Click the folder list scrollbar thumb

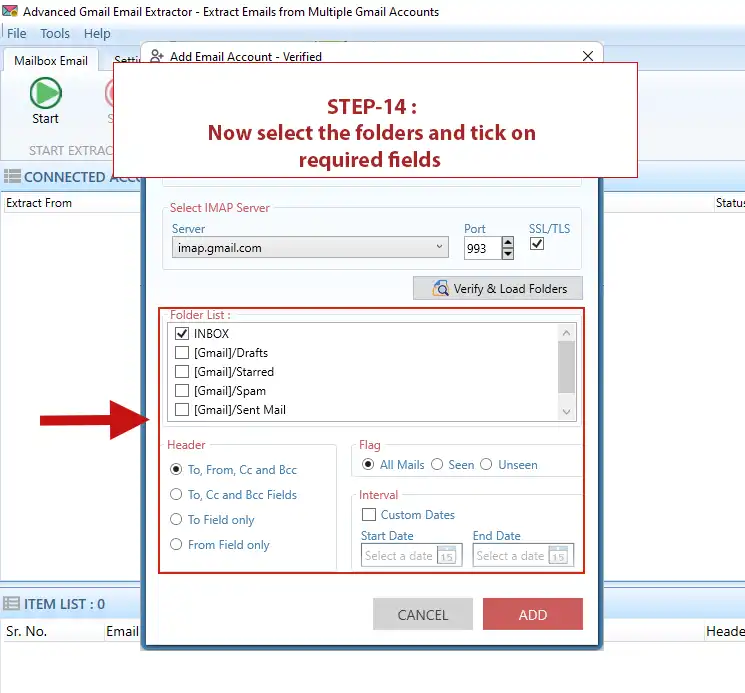[566, 367]
